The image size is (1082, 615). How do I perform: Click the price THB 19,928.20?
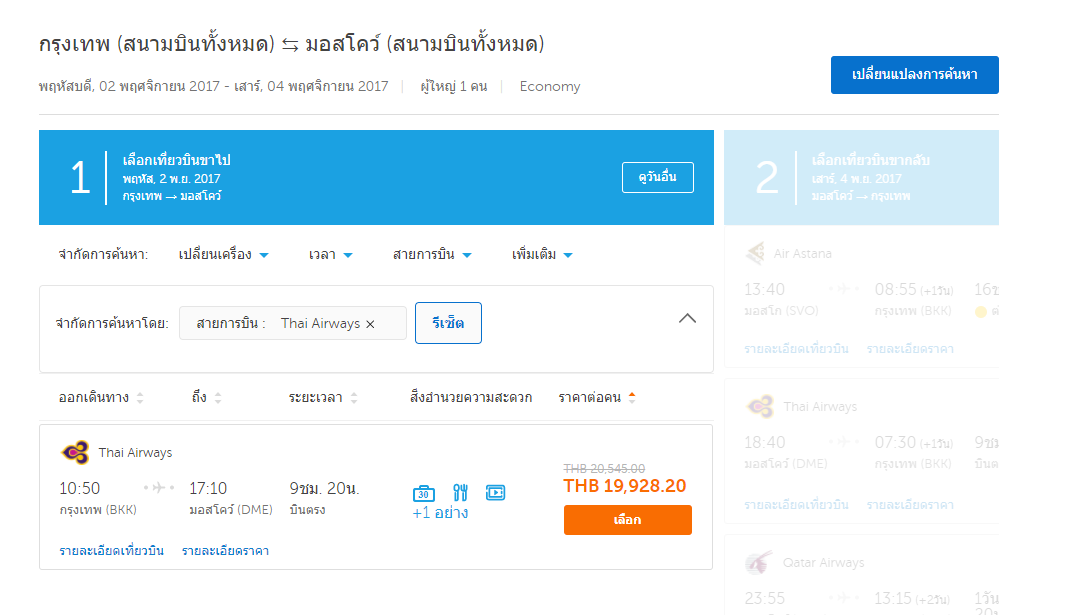click(x=624, y=486)
